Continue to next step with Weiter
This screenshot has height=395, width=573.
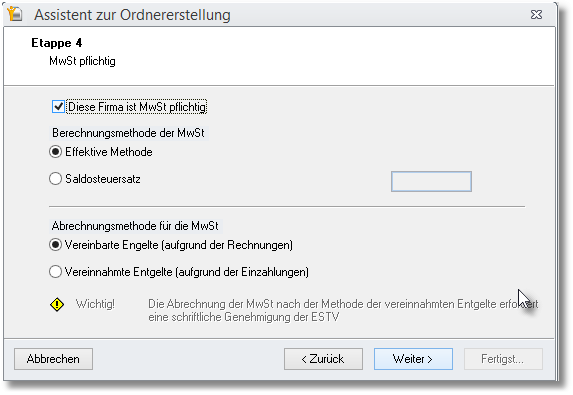coord(413,359)
